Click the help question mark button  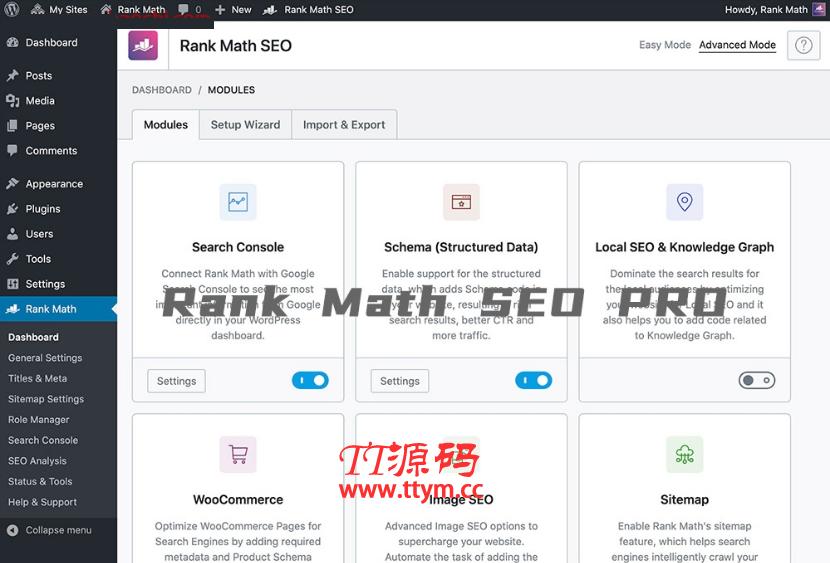(x=804, y=46)
